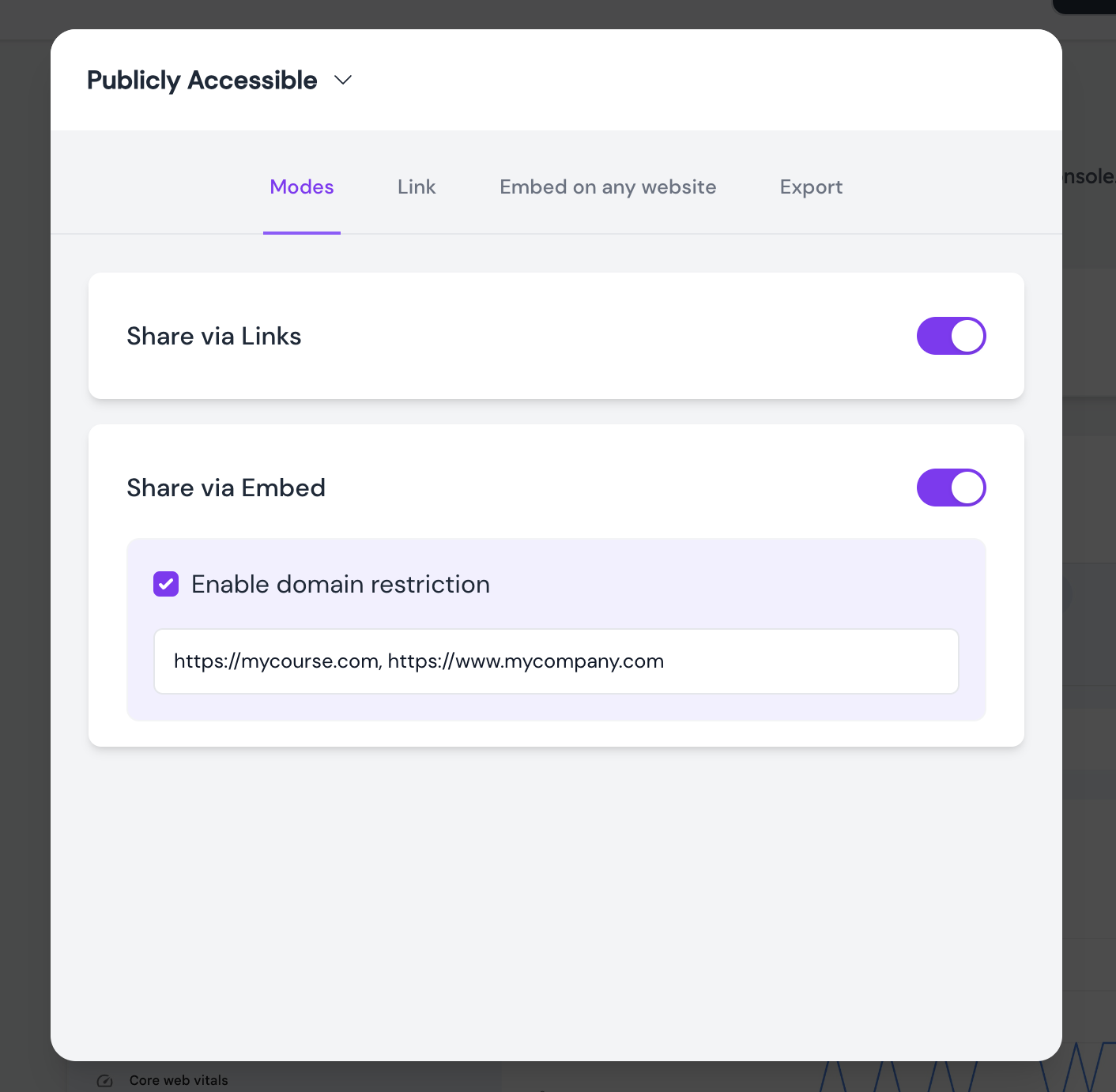
Task: Switch to the Modes tab
Action: click(x=302, y=187)
